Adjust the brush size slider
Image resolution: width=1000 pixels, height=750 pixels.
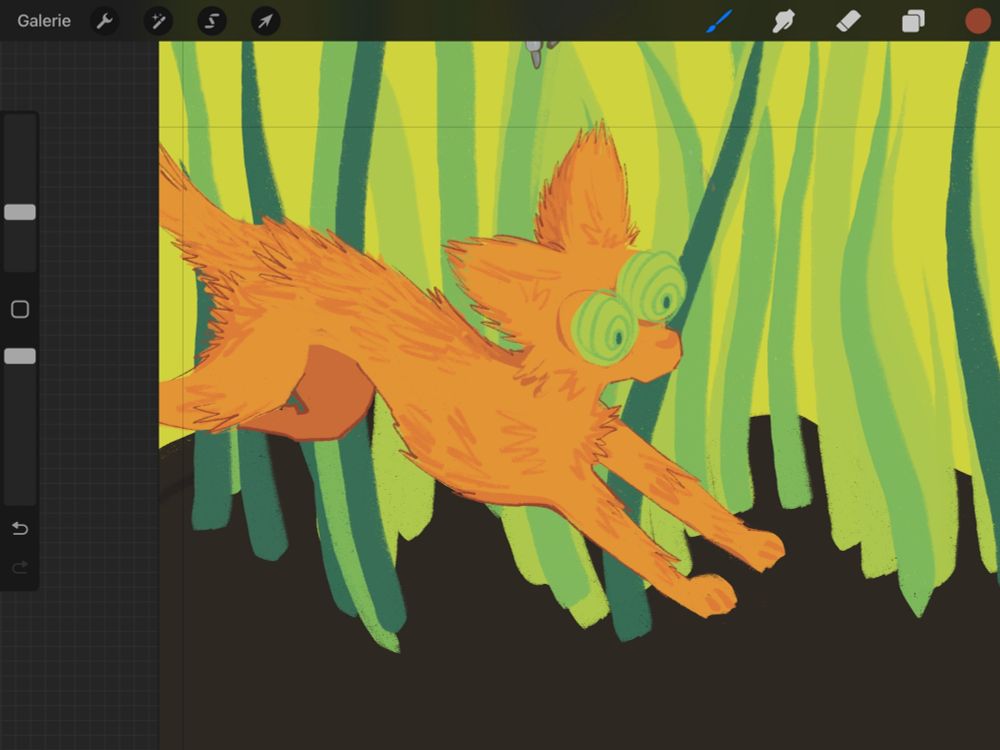pyautogui.click(x=19, y=212)
